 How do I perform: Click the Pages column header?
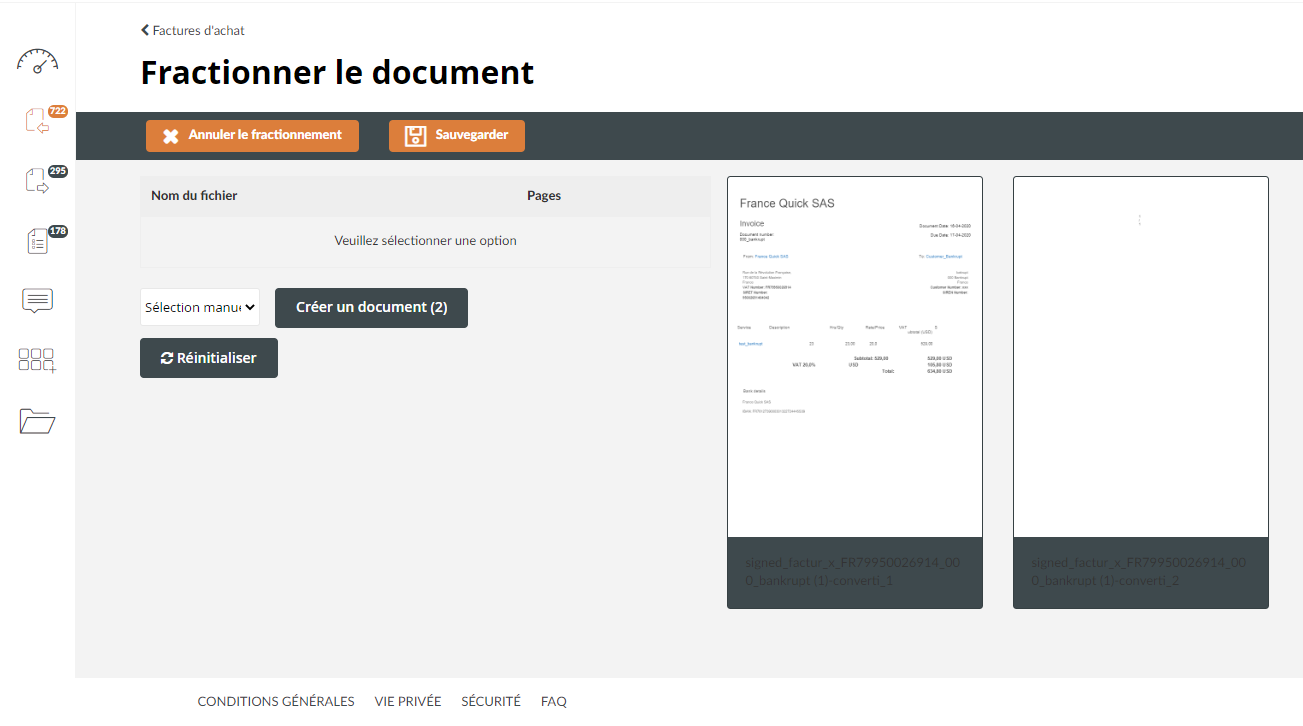click(x=544, y=196)
